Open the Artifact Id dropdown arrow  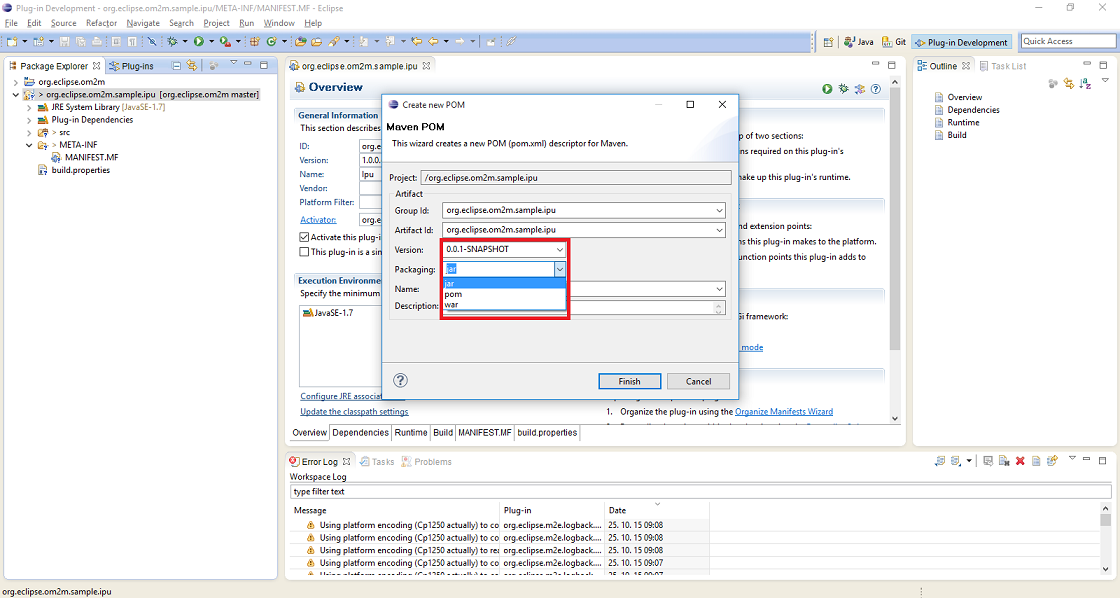719,230
